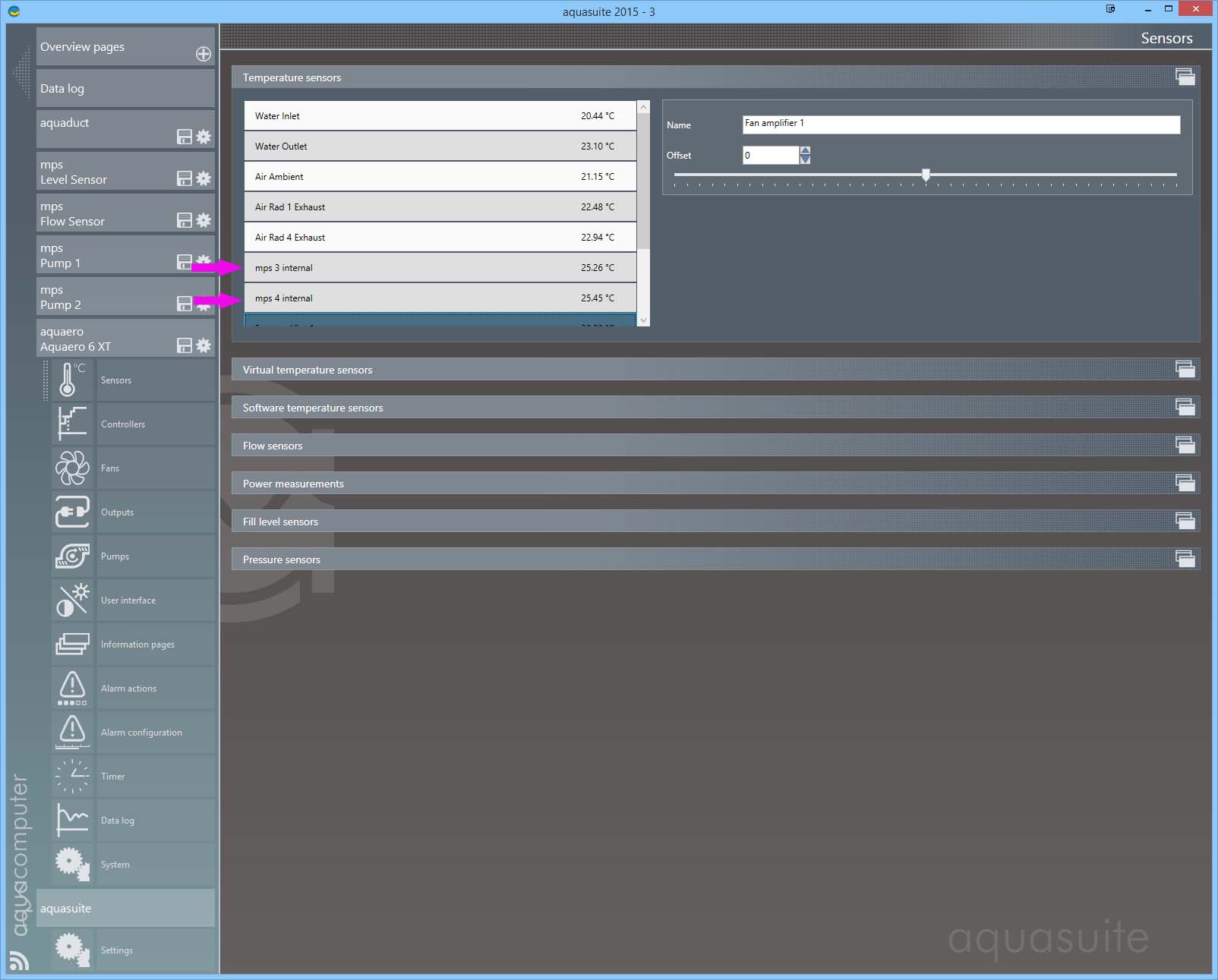Expand the Virtual temperature sensors section

(x=1185, y=369)
